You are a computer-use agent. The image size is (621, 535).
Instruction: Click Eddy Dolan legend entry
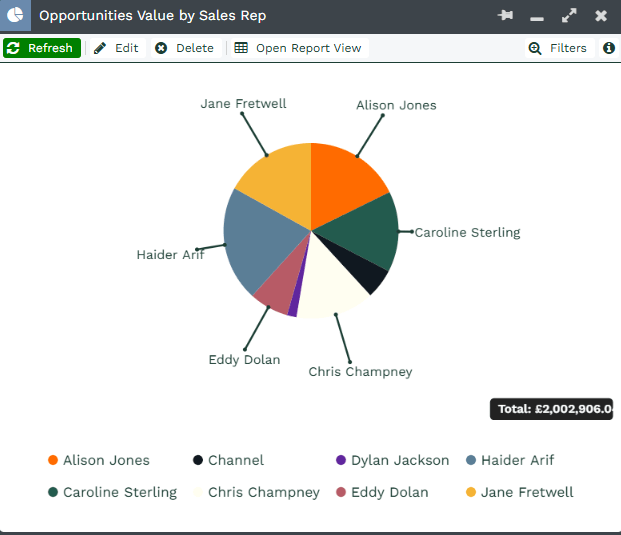380,492
